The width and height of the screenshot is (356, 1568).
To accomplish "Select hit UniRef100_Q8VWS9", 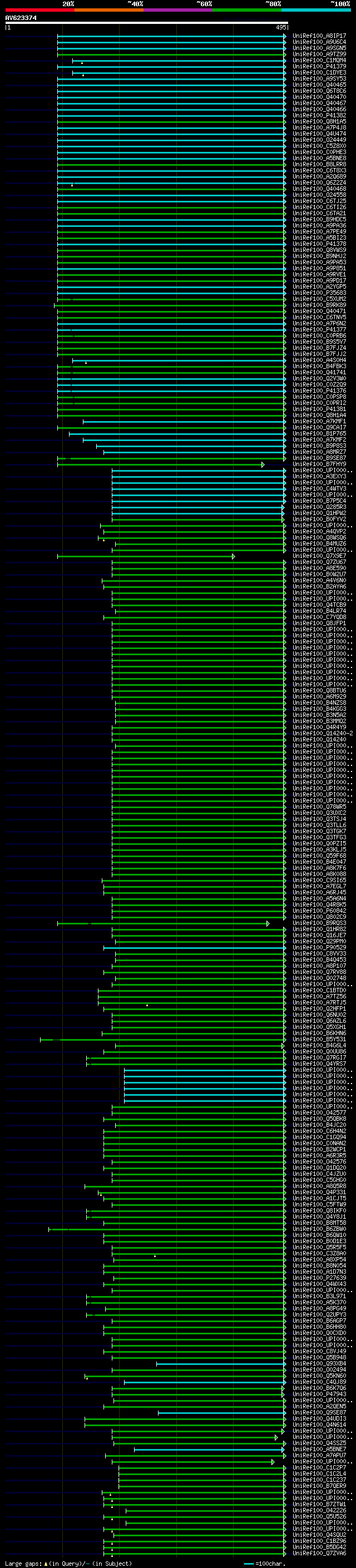I will point(319,250).
